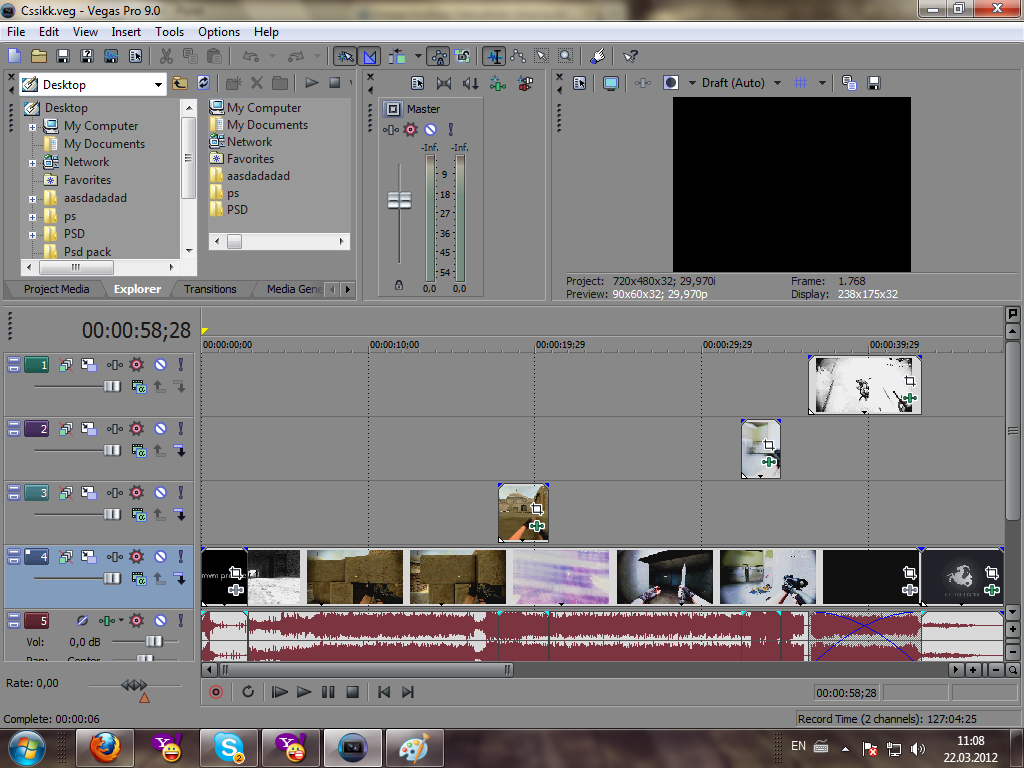Open the Insert menu
1024x768 pixels.
(125, 31)
